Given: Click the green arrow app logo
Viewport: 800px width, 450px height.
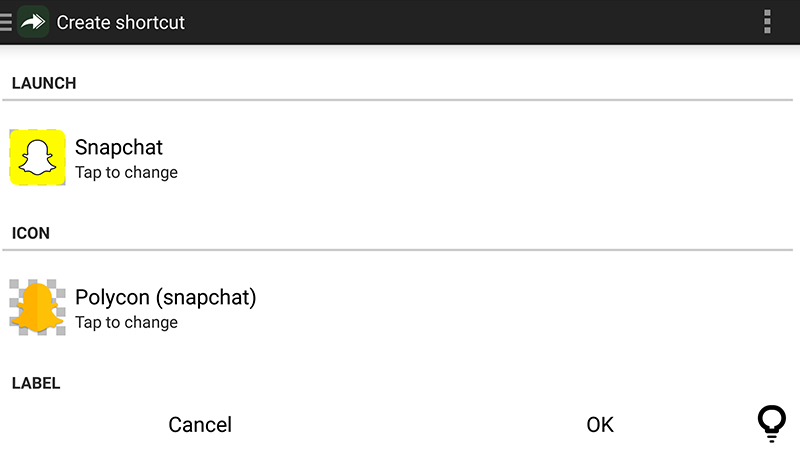Looking at the screenshot, I should click(x=33, y=22).
